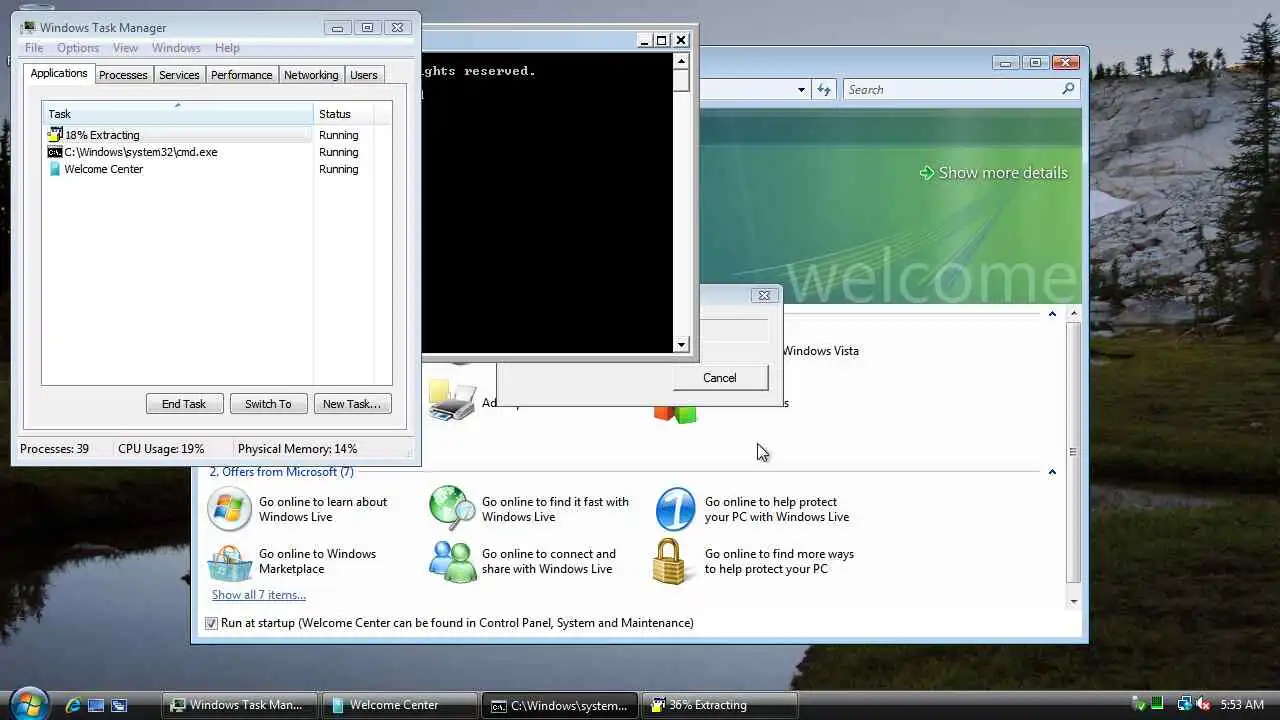Click the 36% Extracting taskbar button
Screen dimensions: 1280x720
point(720,705)
